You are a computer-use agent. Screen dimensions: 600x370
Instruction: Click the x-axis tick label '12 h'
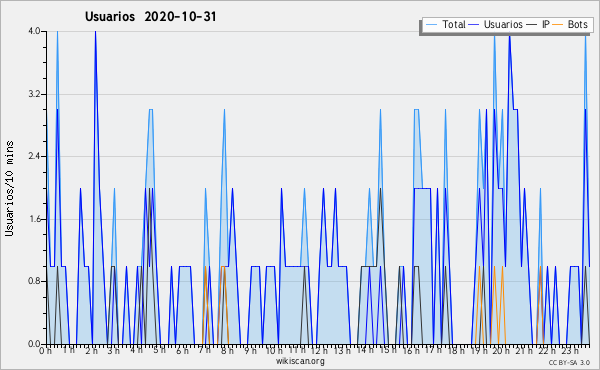click(x=319, y=350)
